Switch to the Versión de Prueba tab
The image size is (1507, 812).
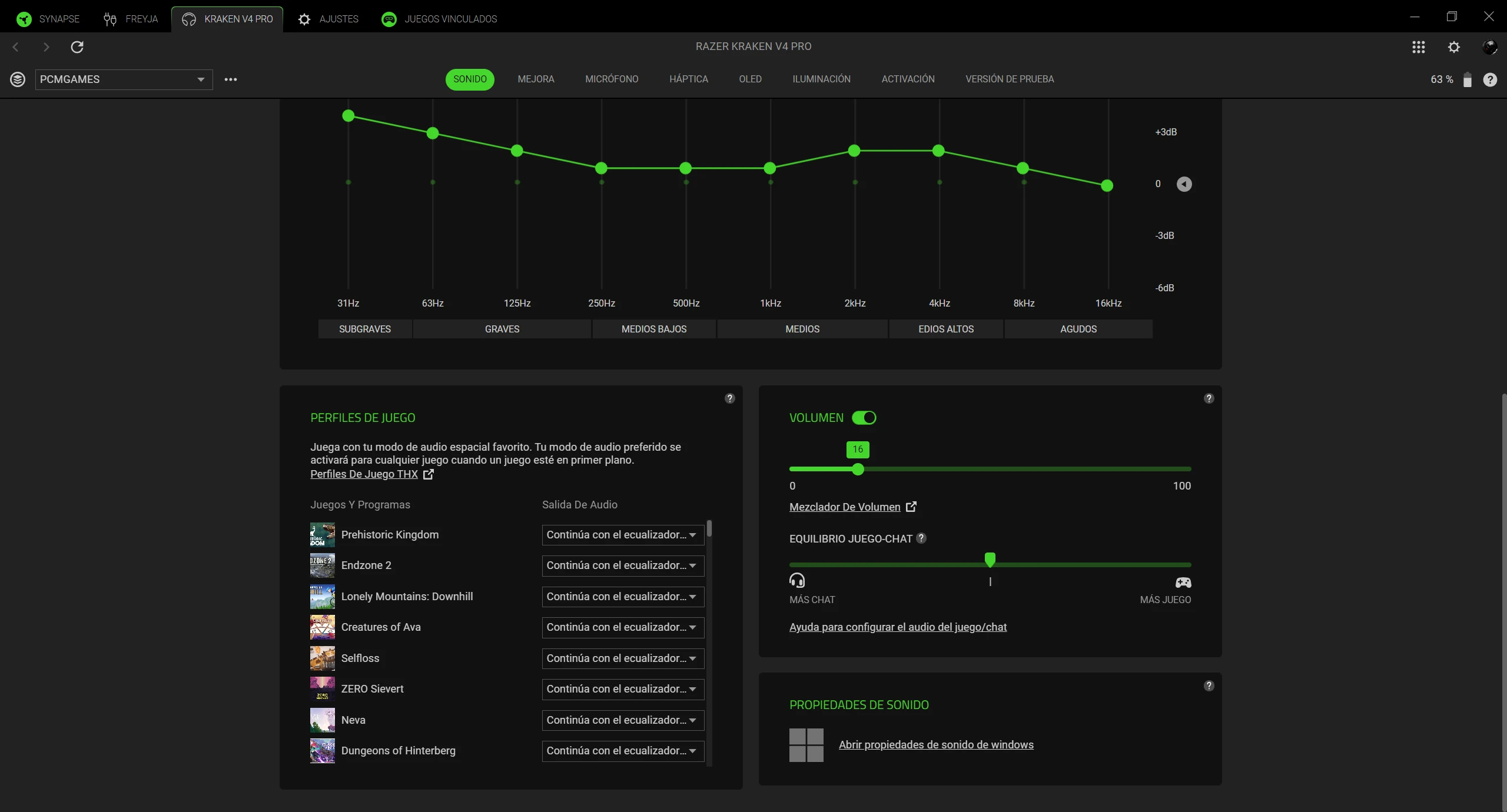[1010, 79]
